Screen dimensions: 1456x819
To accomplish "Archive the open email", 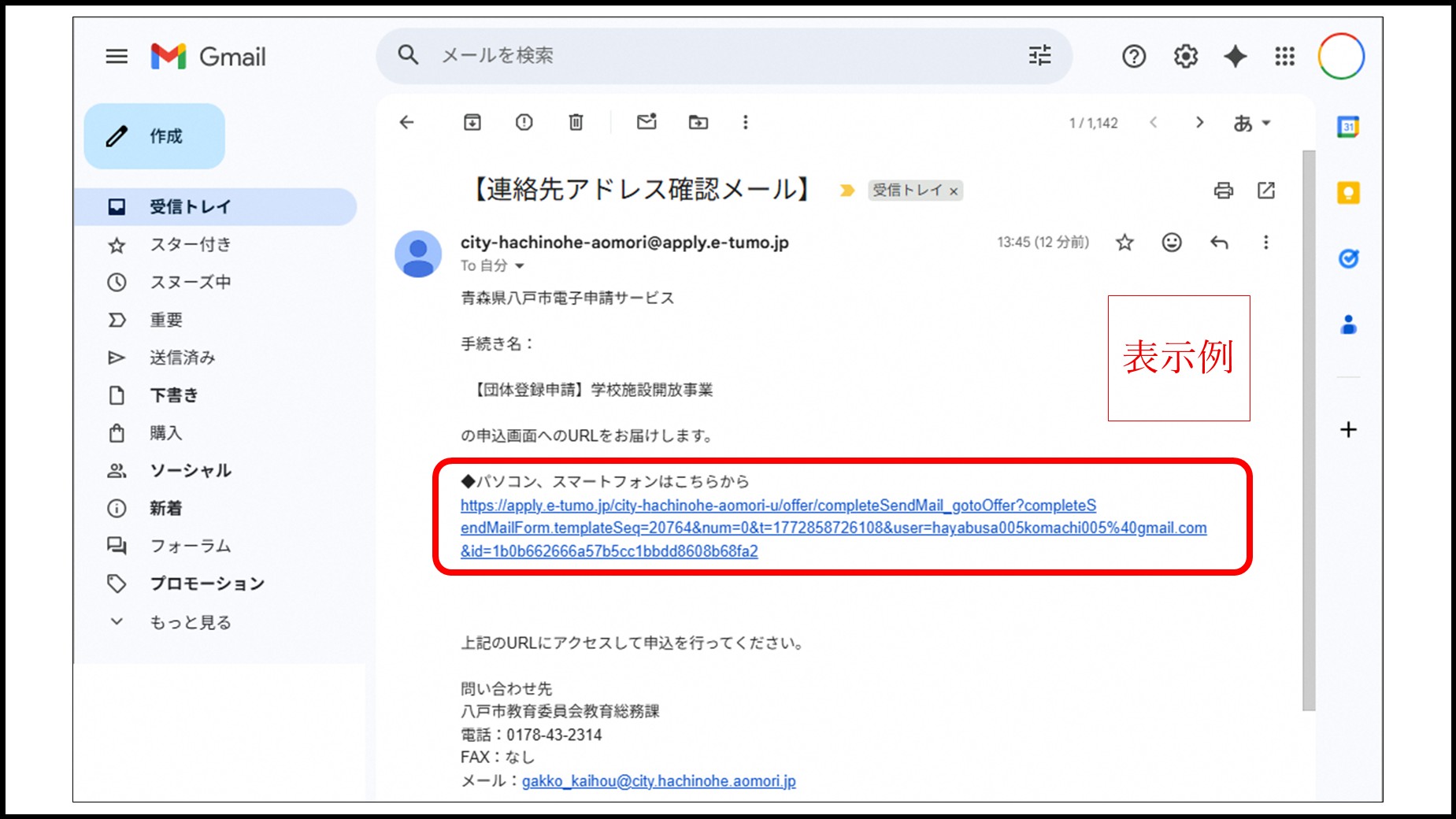I will [x=472, y=122].
